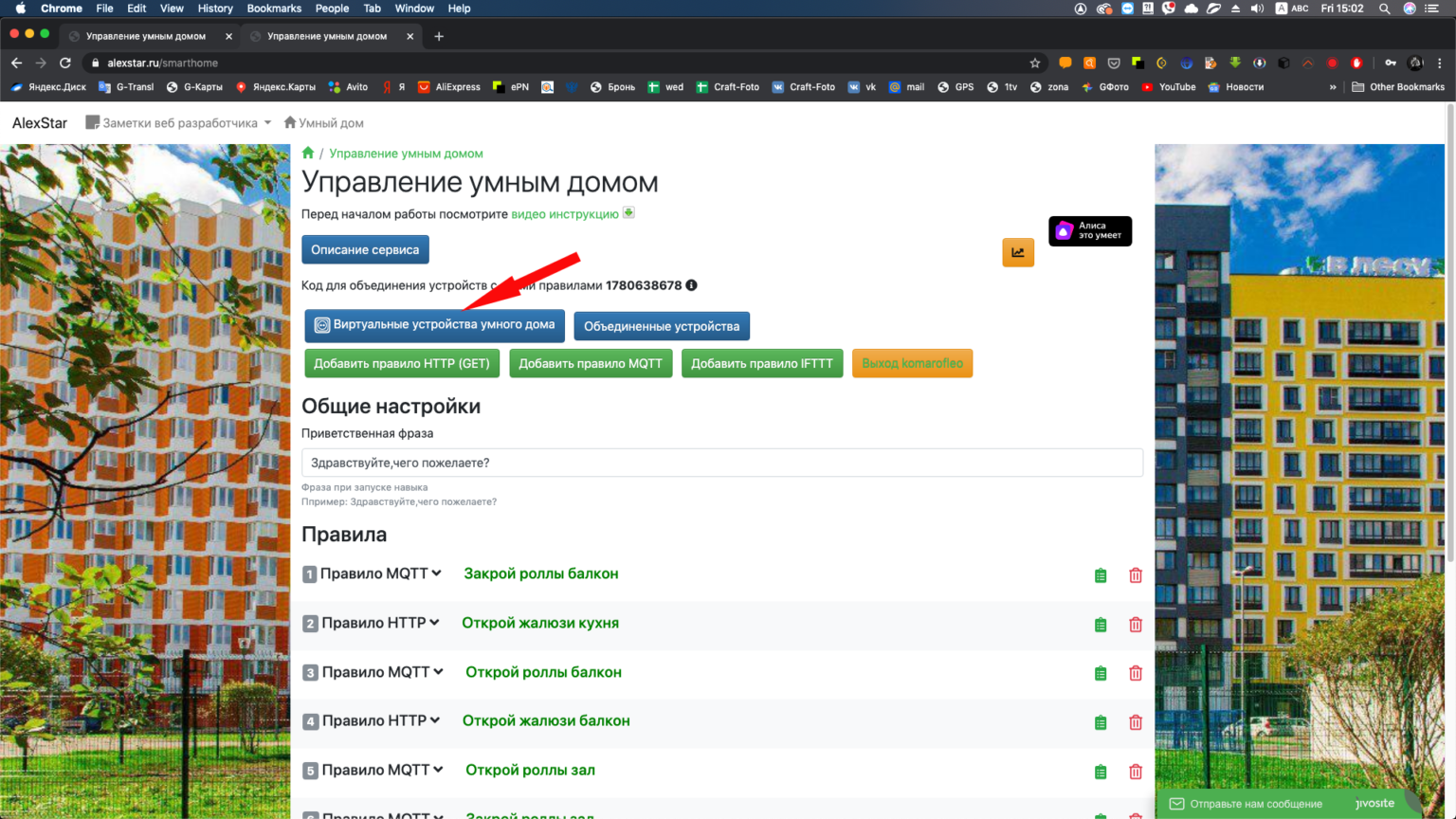Open the statistics chart icon button
Viewport: 1456px width, 819px height.
click(1018, 252)
